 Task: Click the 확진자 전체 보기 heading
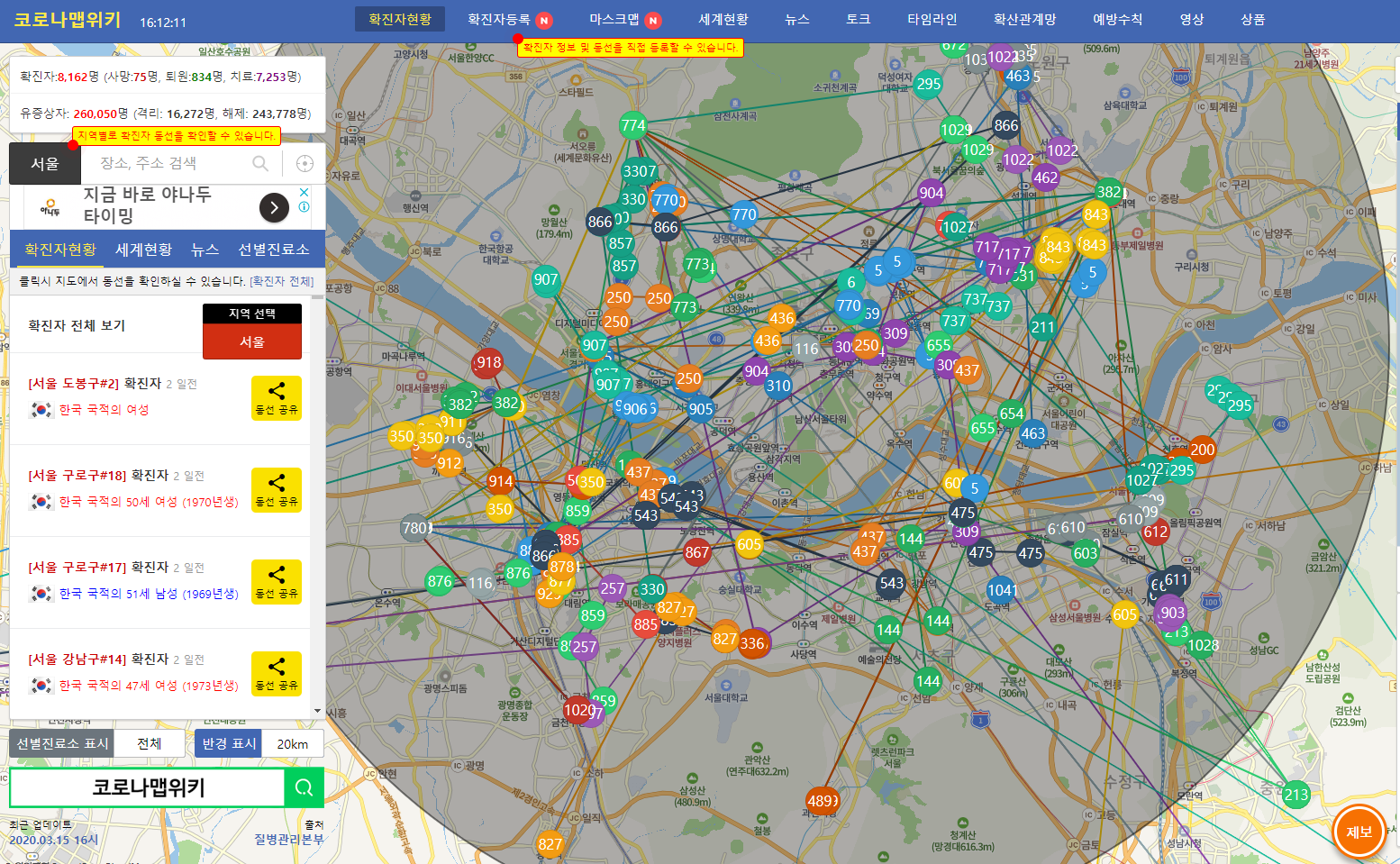(x=77, y=325)
